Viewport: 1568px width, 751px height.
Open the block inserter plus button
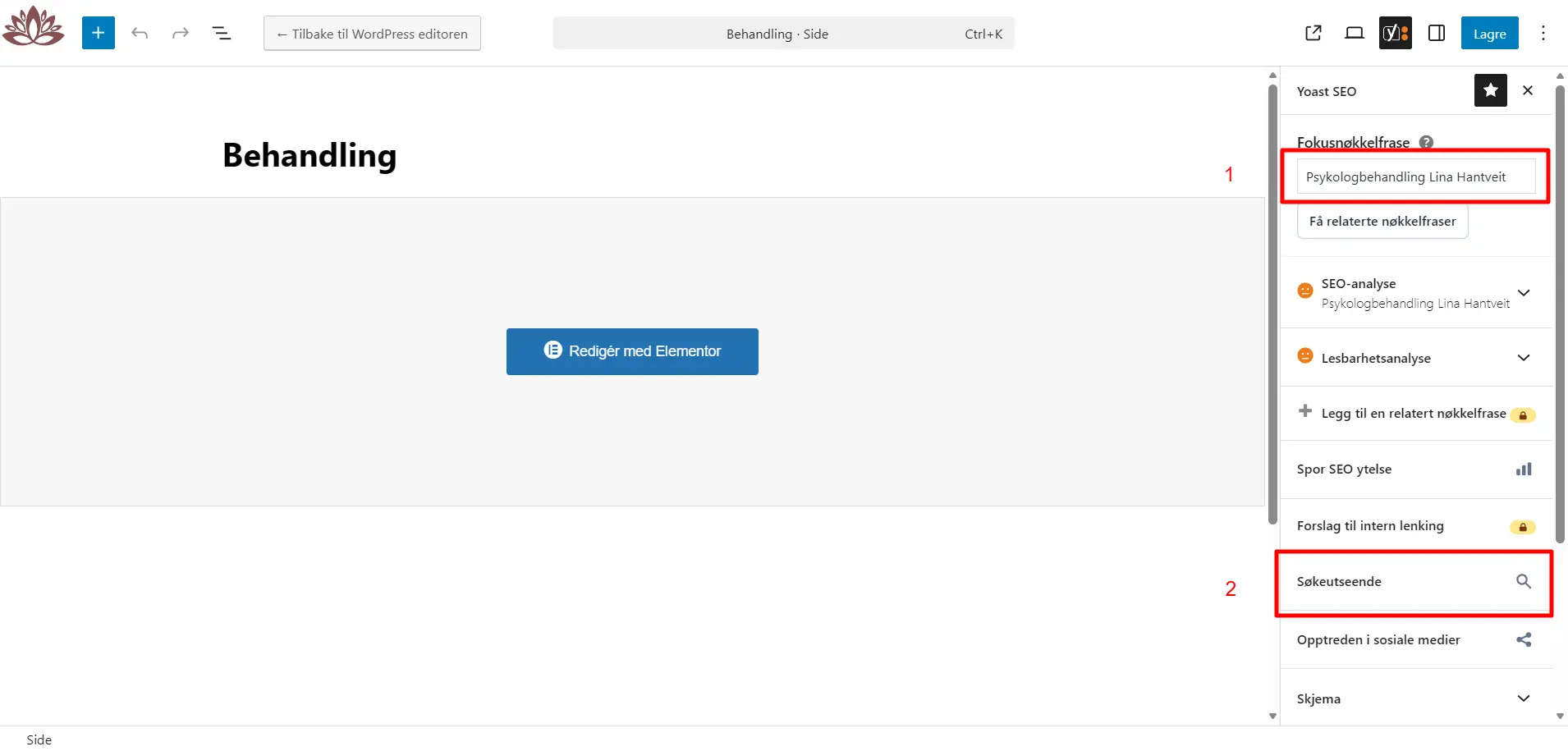(99, 33)
